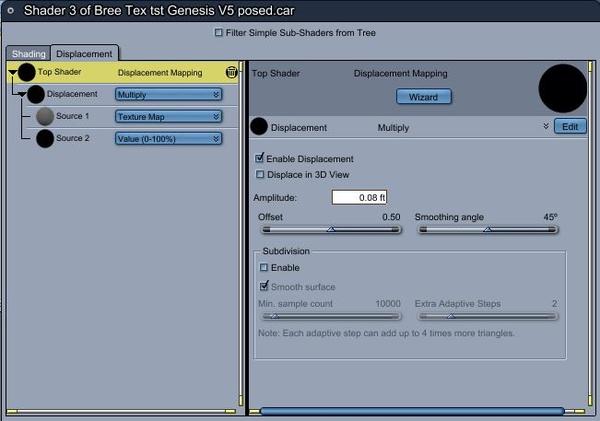Click the window menu dot in title bar
Image resolution: width=600 pixels, height=421 pixels.
pyautogui.click(x=10, y=11)
